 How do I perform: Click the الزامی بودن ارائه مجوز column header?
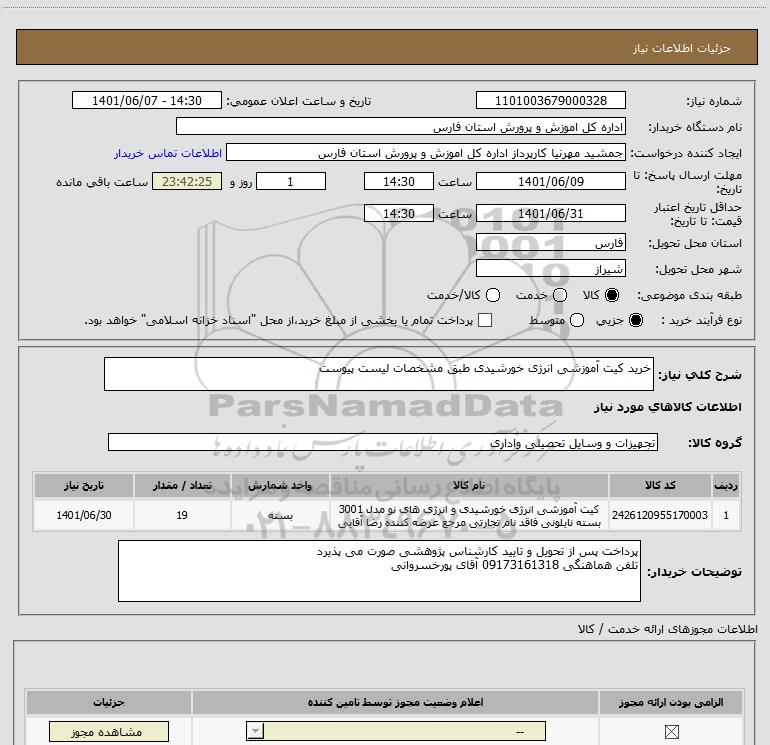click(671, 703)
